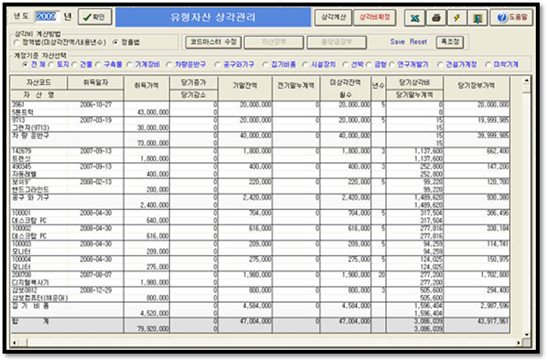
Task: Confirm the year with the 확인 checkmark button
Action: (x=95, y=17)
